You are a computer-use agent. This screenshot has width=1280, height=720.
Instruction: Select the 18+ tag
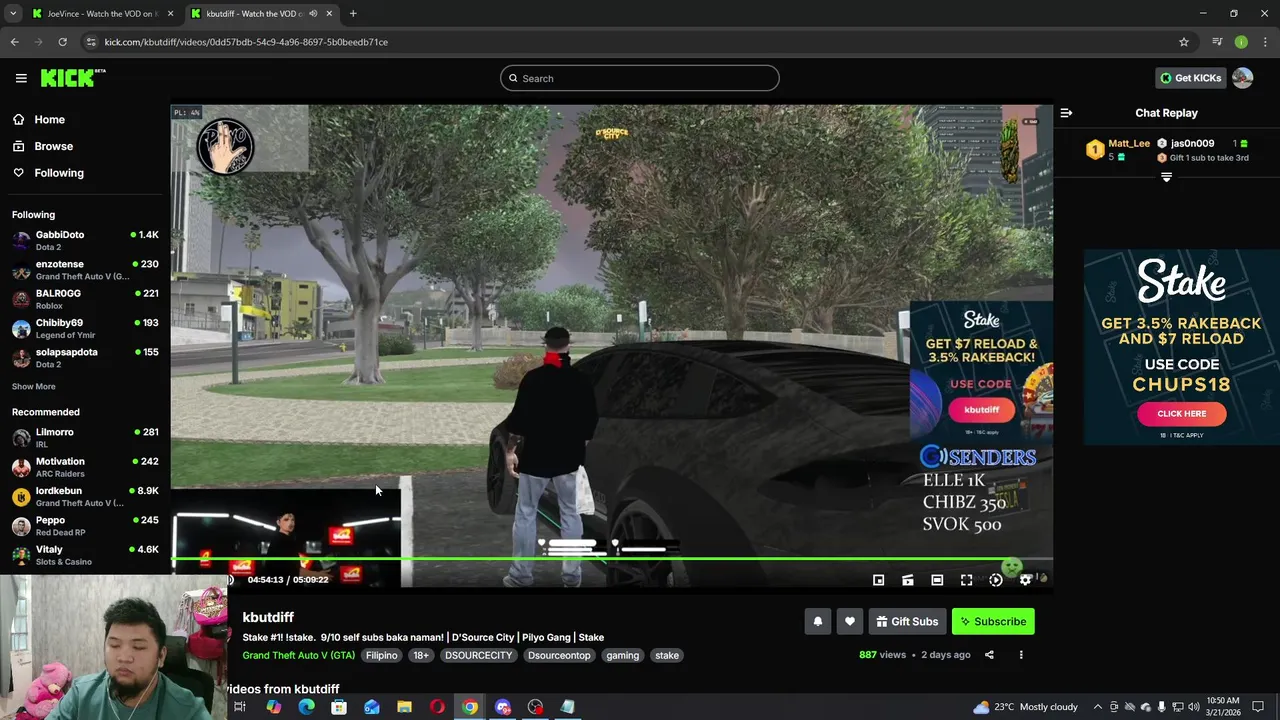pos(421,655)
